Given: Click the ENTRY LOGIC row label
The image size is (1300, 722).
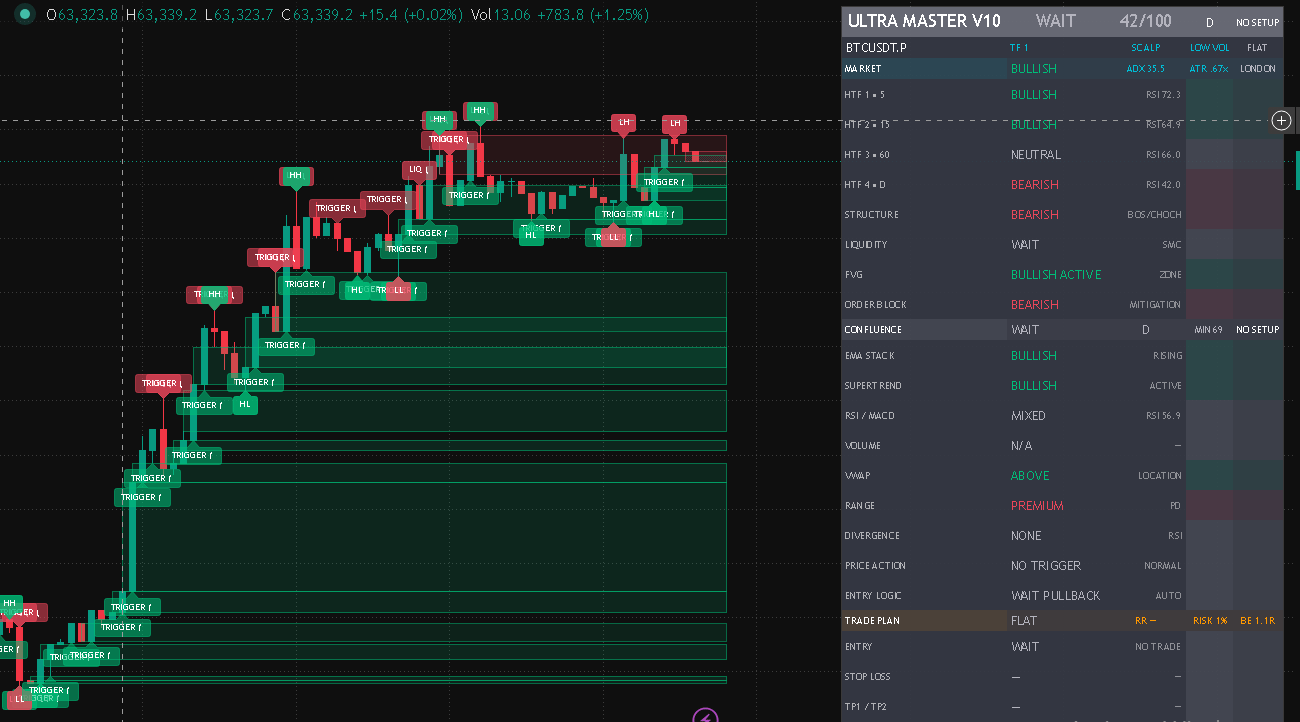Looking at the screenshot, I should click(x=872, y=596).
